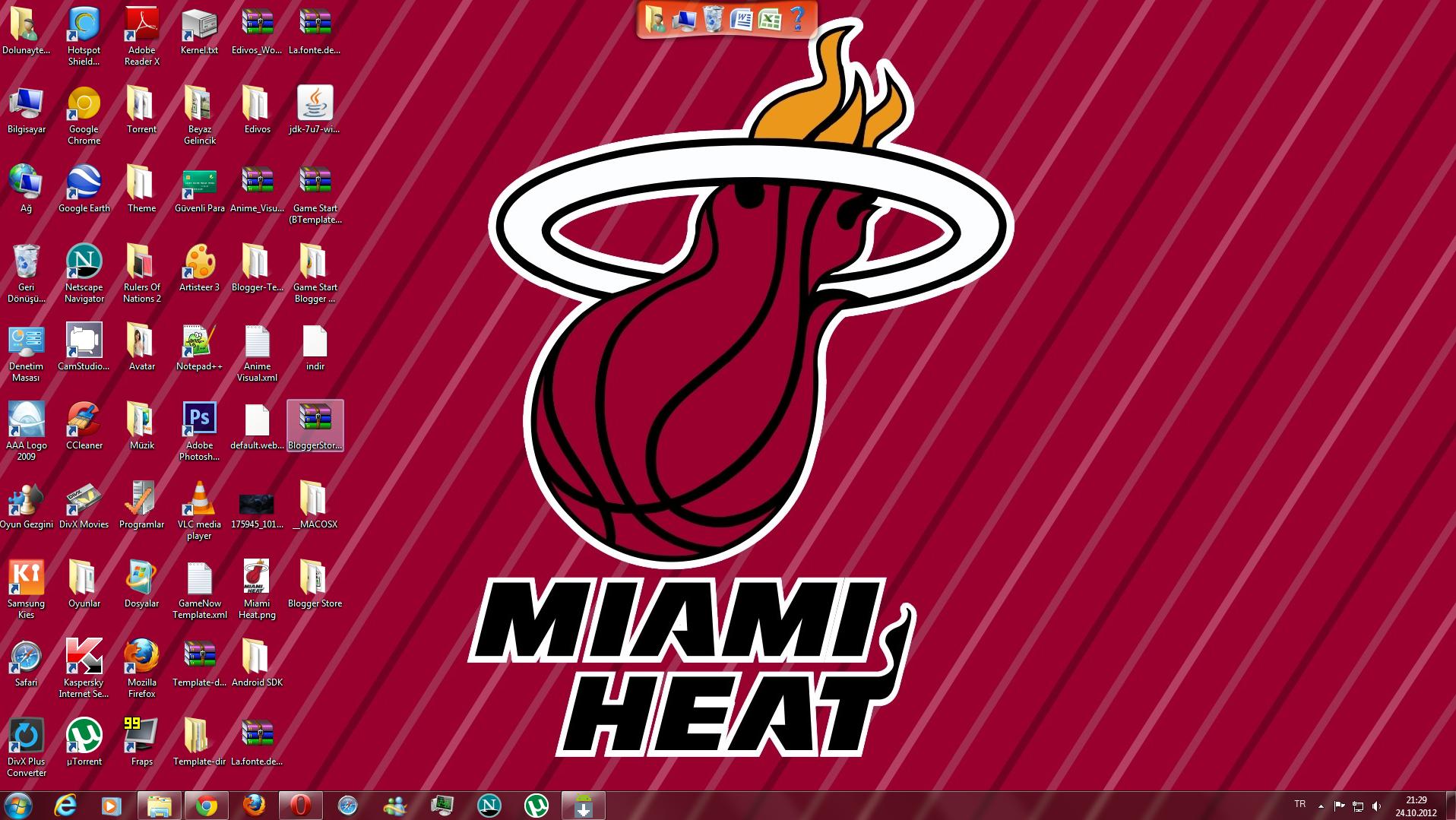Viewport: 1456px width, 820px height.
Task: Select the __MACOSX folder
Action: click(x=315, y=505)
